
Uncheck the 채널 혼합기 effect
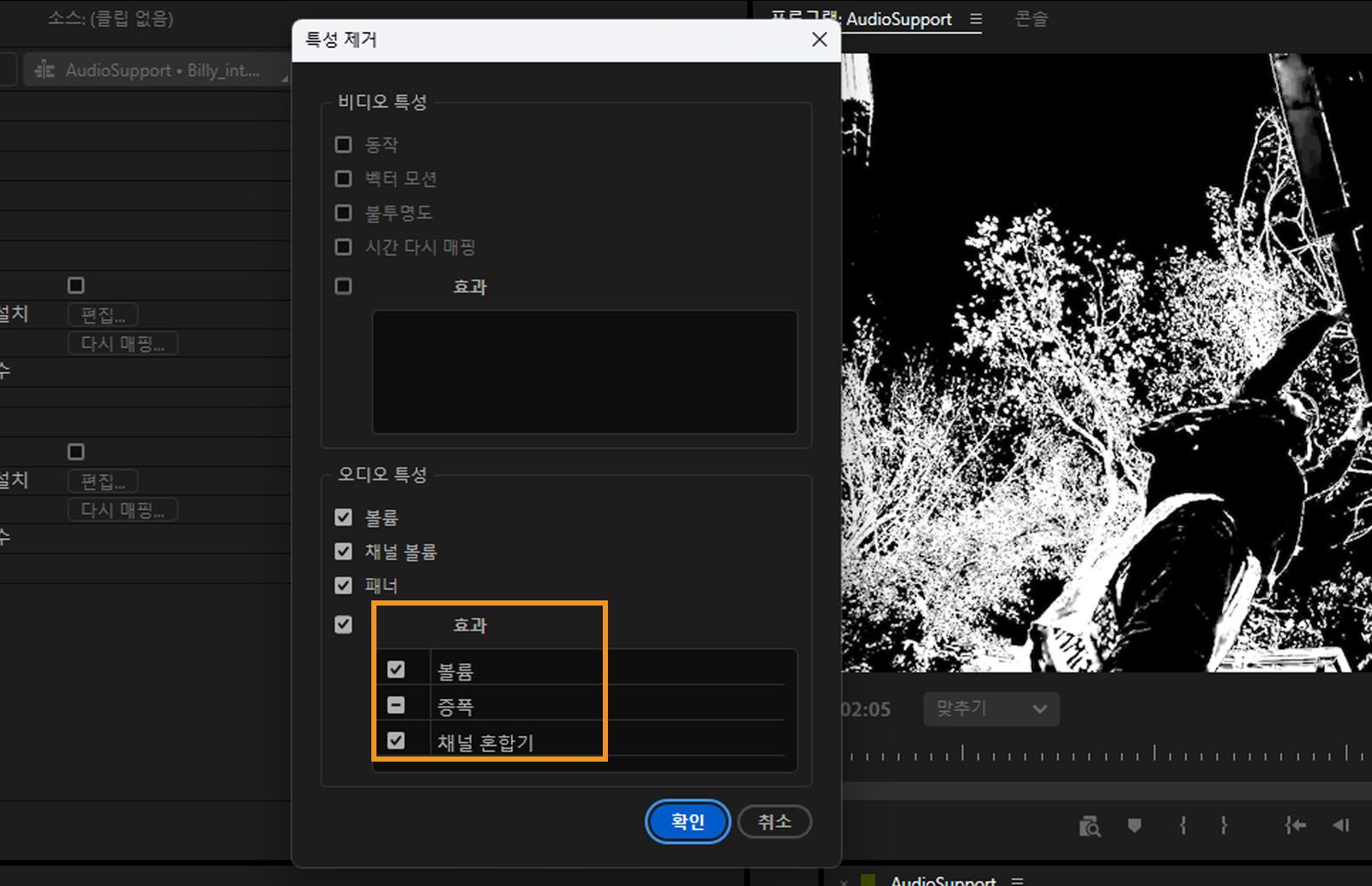point(395,740)
